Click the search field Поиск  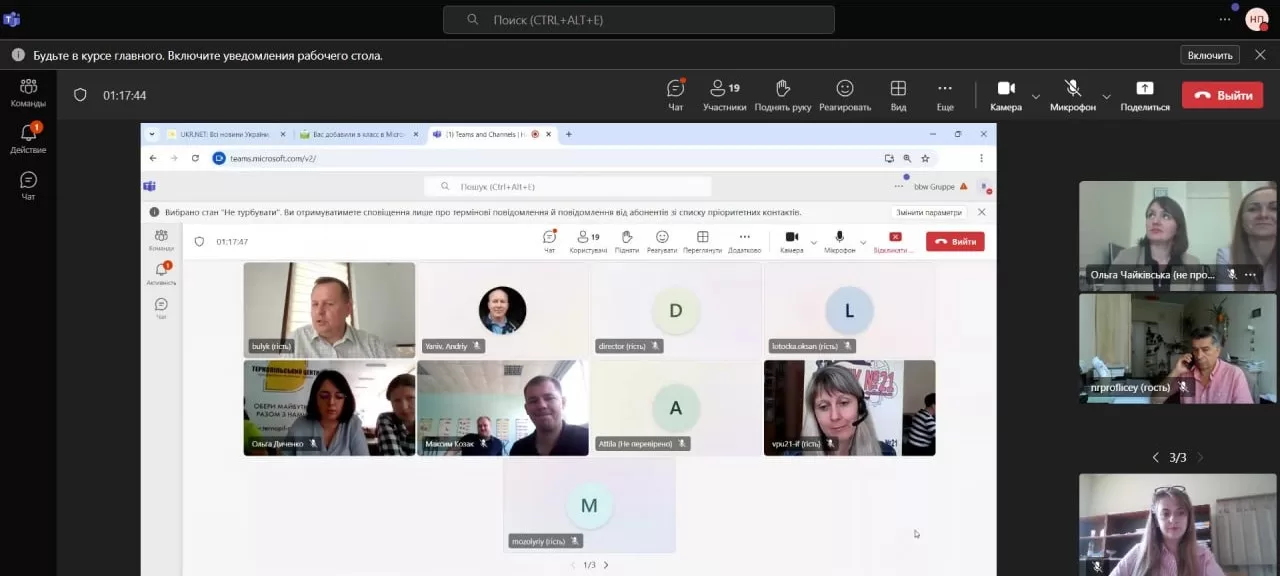click(x=638, y=20)
